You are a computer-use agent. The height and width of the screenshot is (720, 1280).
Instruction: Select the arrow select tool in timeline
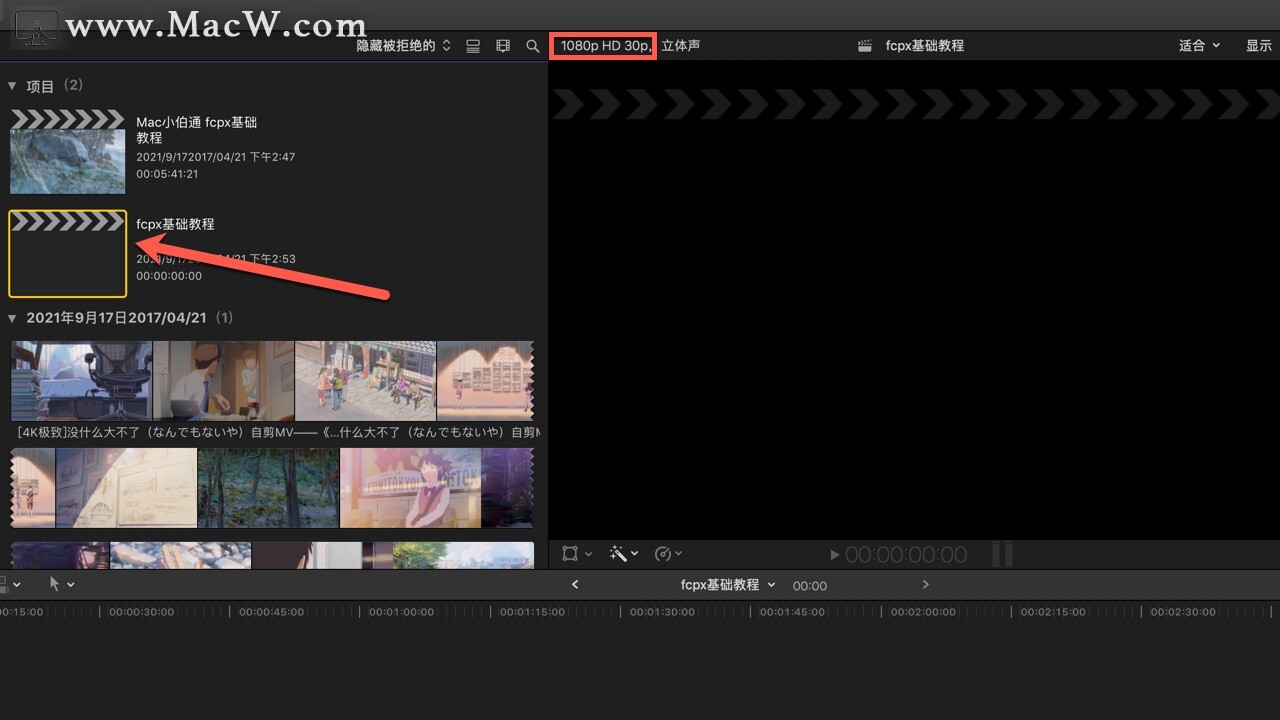pos(55,584)
